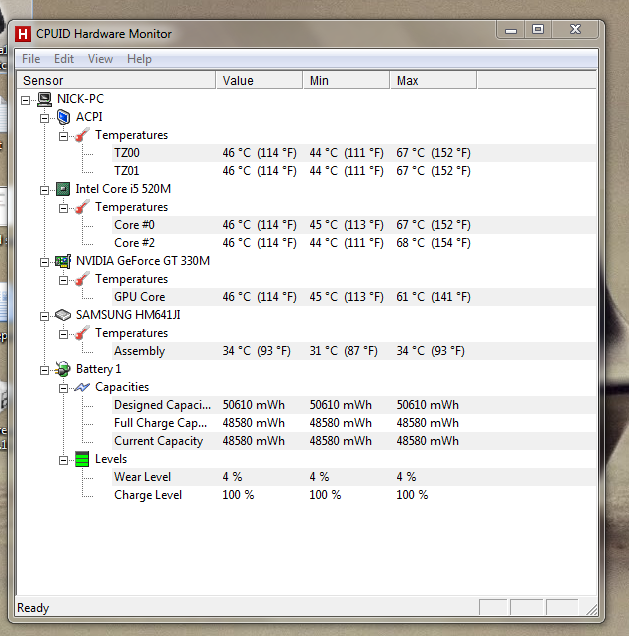The width and height of the screenshot is (629, 636).
Task: Click the Max column header
Action: (434, 80)
